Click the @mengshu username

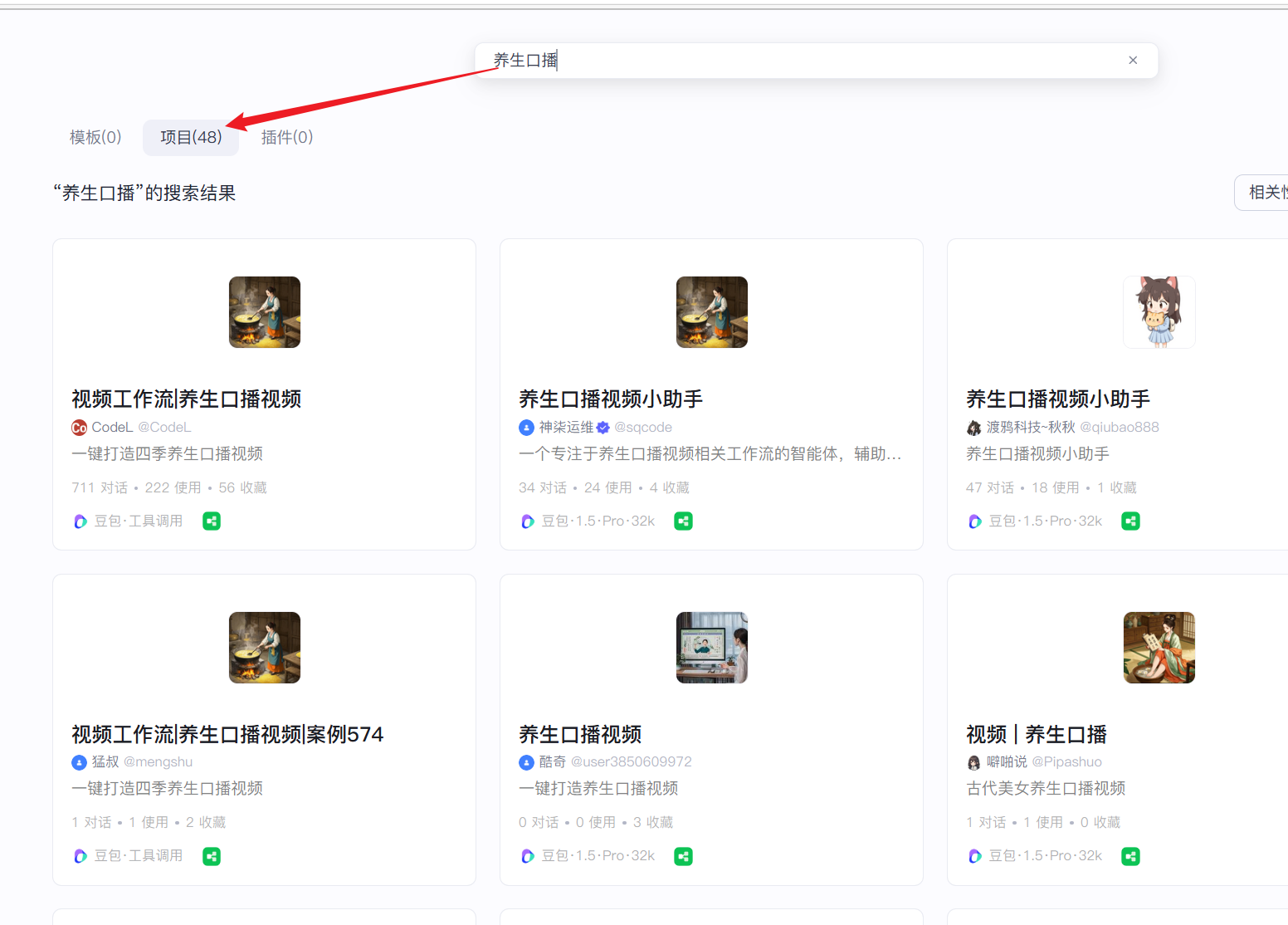[158, 762]
